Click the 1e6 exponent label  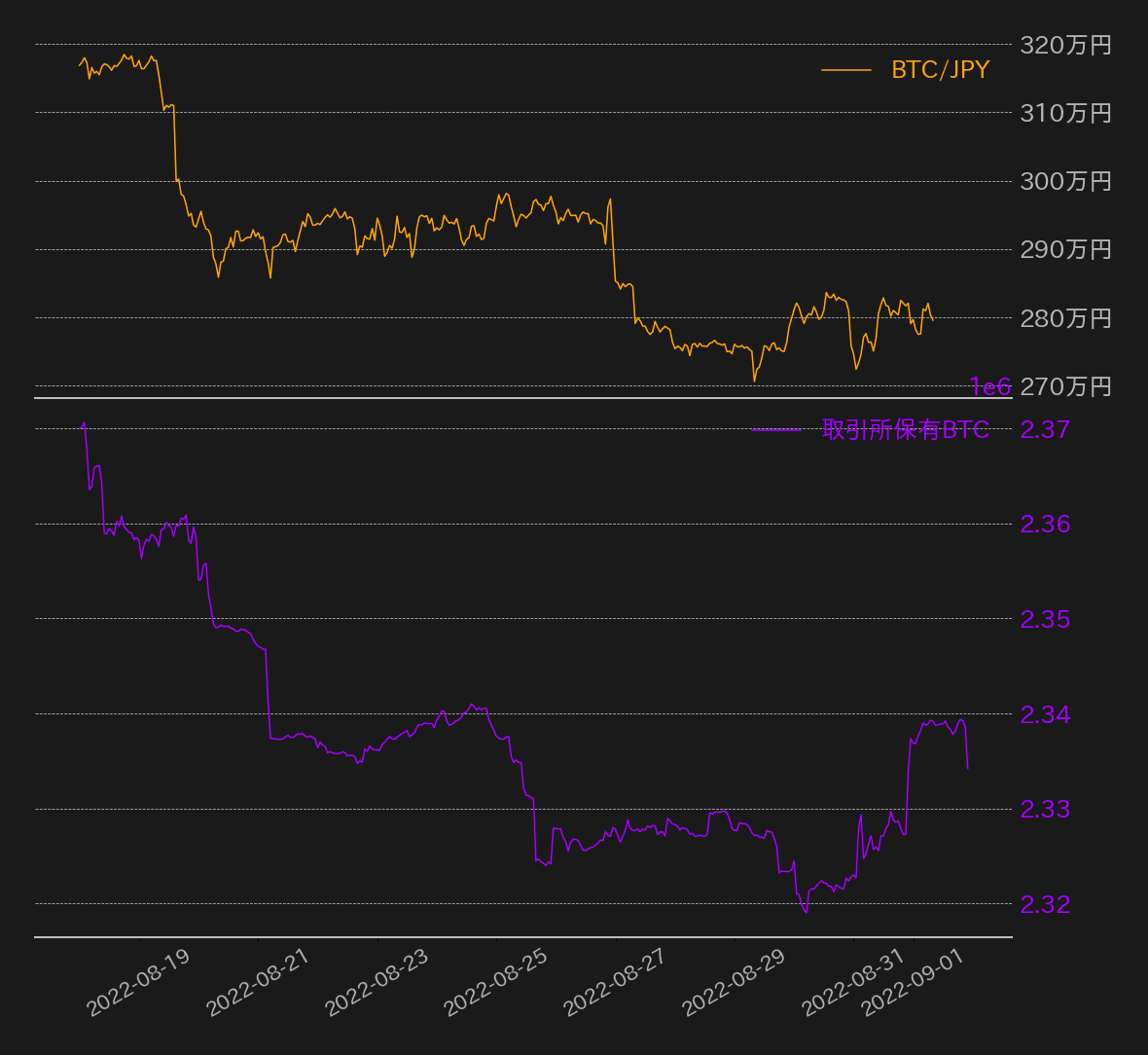coord(990,387)
